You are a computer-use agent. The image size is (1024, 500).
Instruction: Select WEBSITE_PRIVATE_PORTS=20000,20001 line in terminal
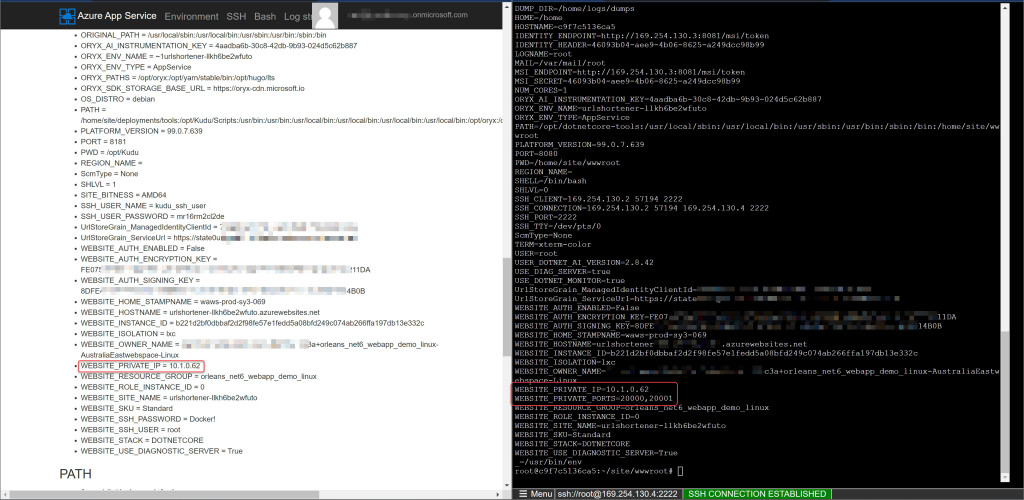593,398
